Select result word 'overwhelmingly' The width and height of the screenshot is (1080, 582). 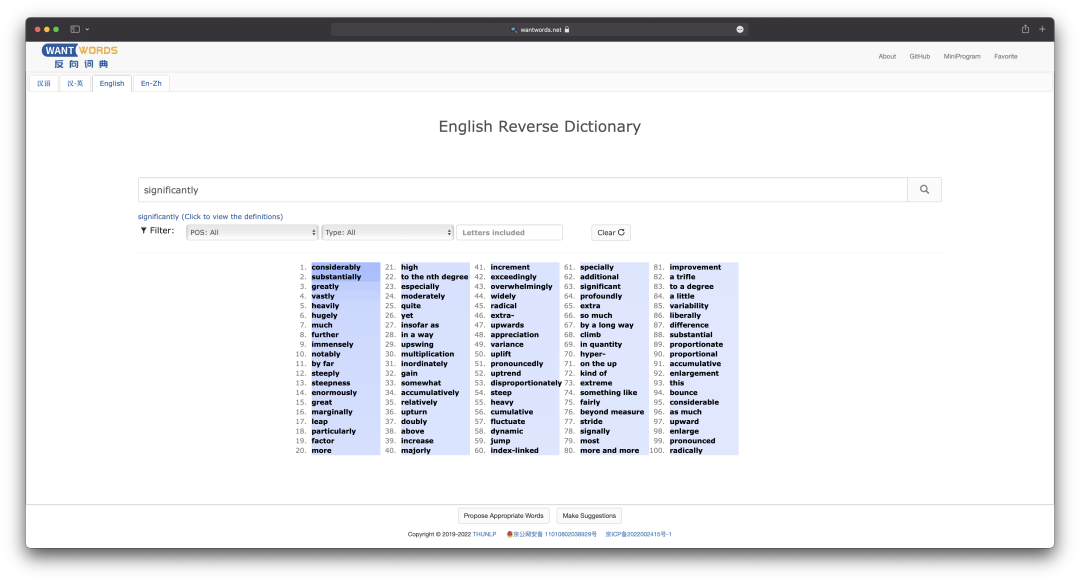point(521,287)
